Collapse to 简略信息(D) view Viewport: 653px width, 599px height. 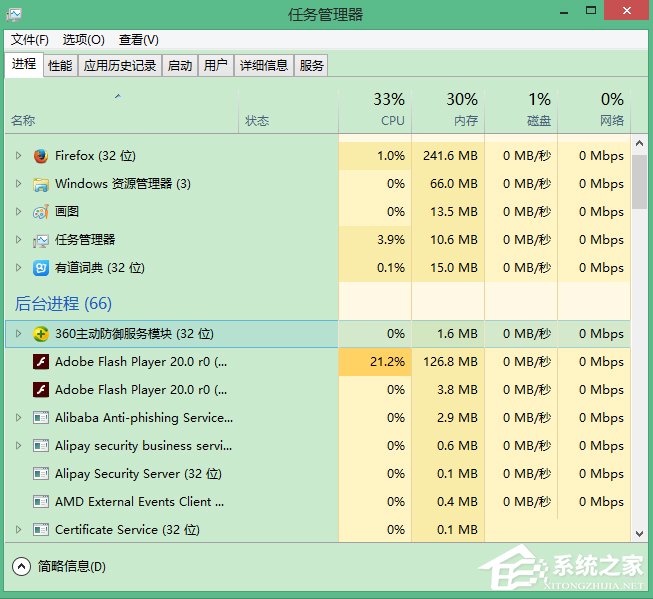[x=59, y=567]
